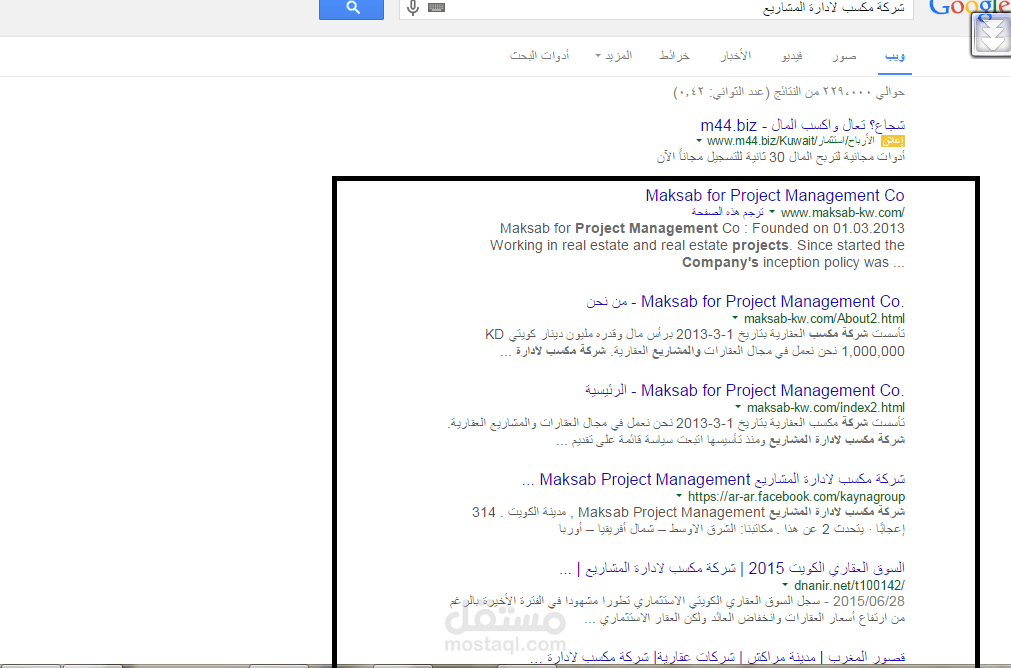Open Maksab Project Management Facebook result
The height and width of the screenshot is (668, 1011).
point(713,479)
